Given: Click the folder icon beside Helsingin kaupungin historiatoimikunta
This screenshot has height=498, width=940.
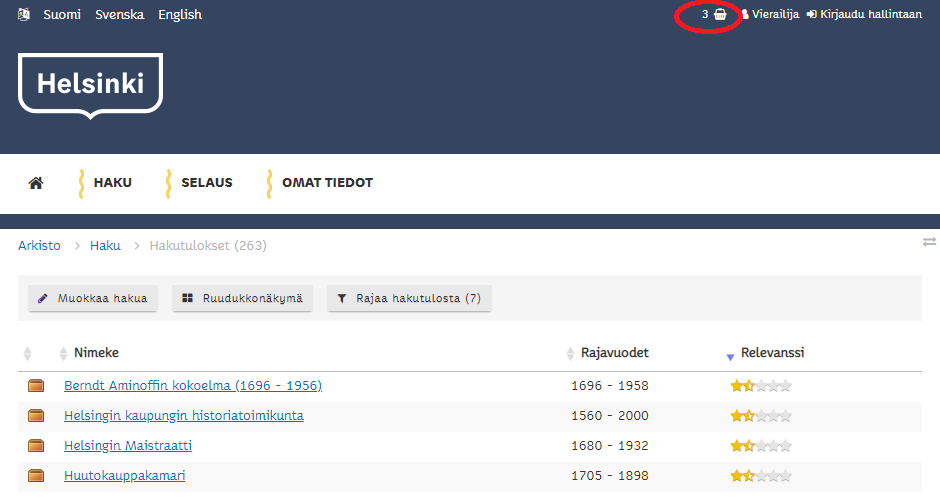Looking at the screenshot, I should pos(37,416).
